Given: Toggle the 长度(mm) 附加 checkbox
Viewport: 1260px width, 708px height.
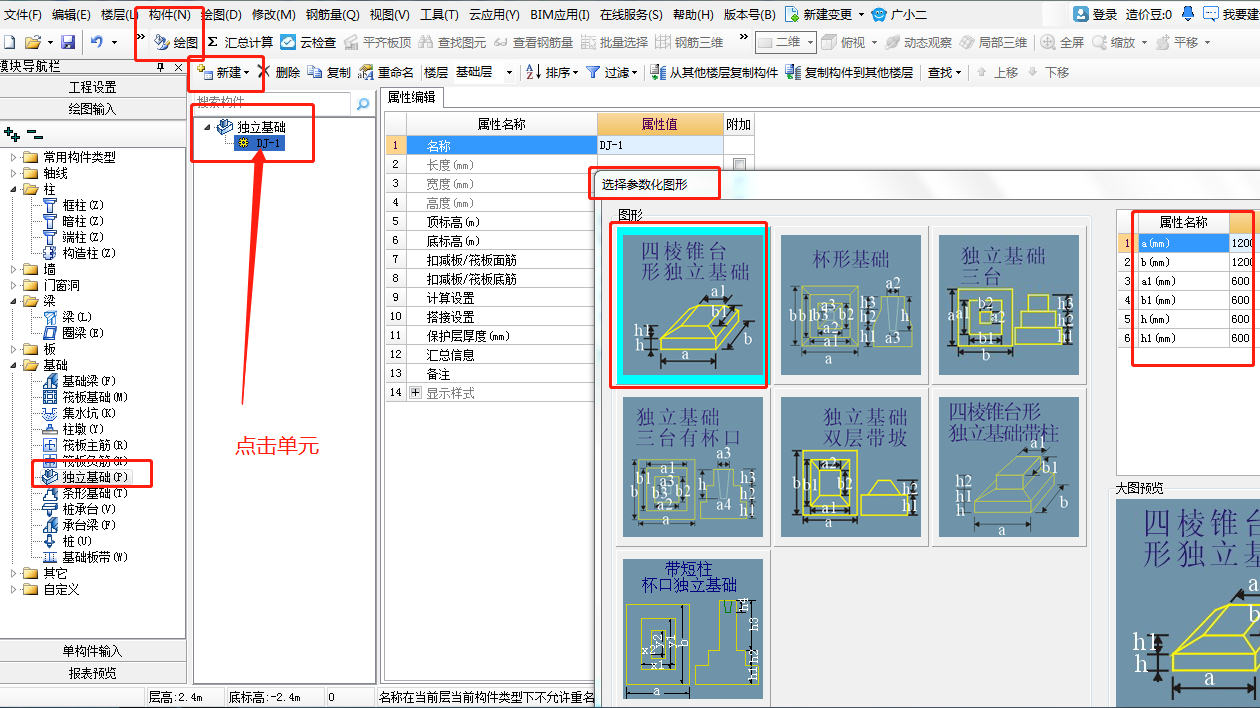Looking at the screenshot, I should (x=739, y=165).
